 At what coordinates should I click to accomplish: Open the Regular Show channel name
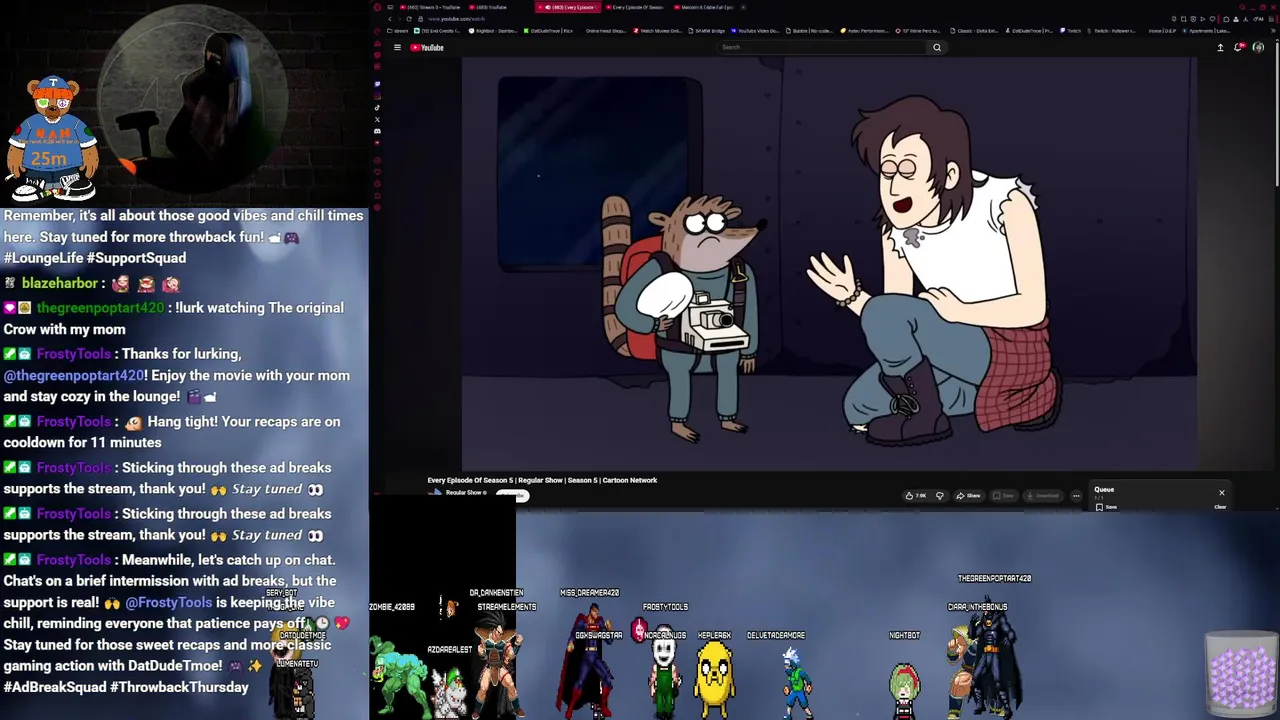tap(465, 492)
